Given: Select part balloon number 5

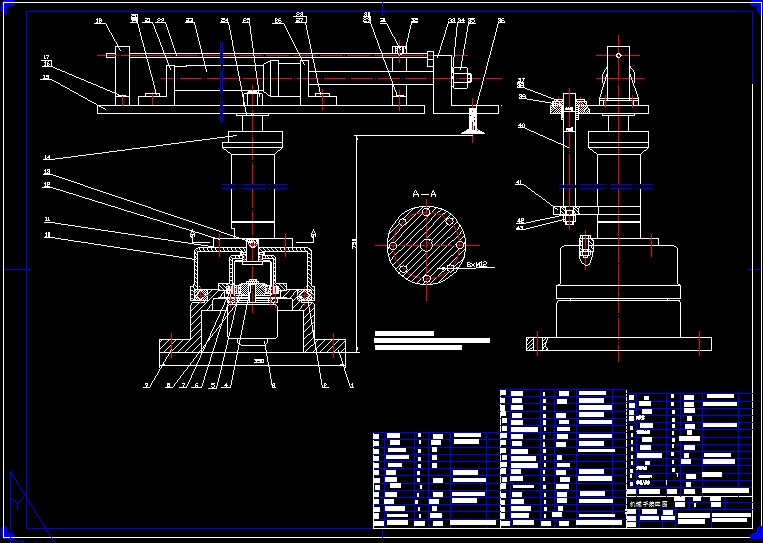Looking at the screenshot, I should point(212,386).
